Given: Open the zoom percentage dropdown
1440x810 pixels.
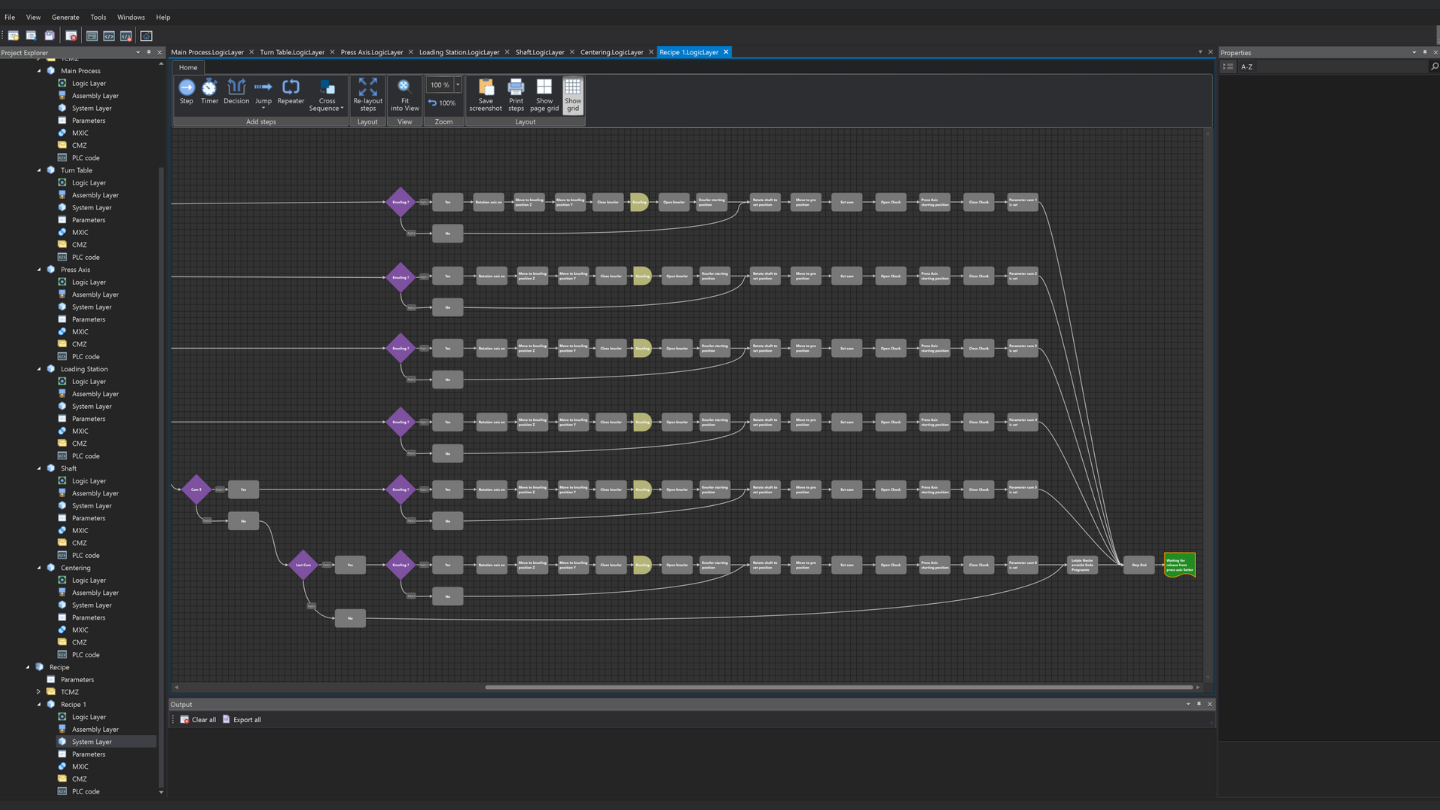Looking at the screenshot, I should 458,85.
